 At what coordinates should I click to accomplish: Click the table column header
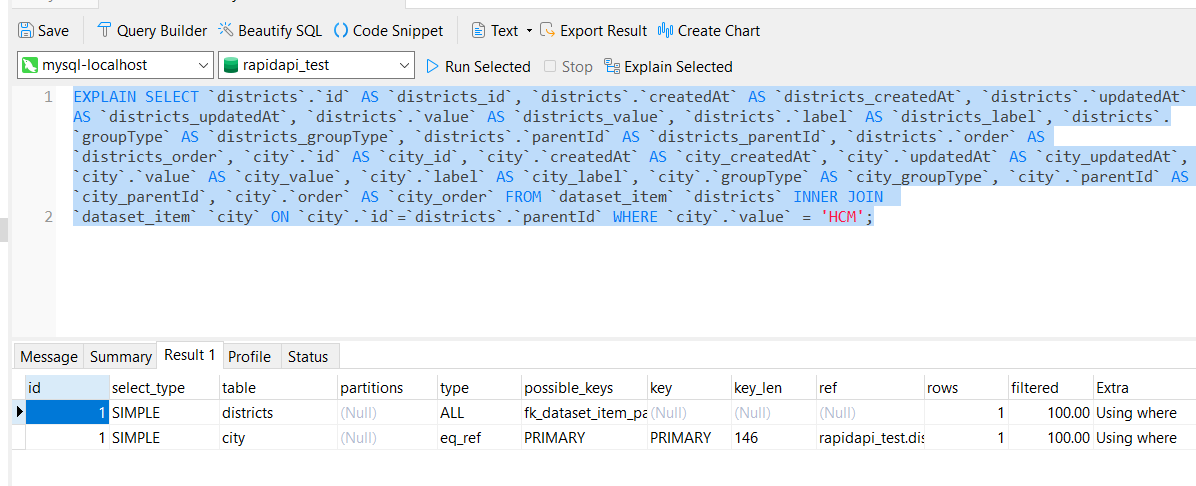pos(278,388)
